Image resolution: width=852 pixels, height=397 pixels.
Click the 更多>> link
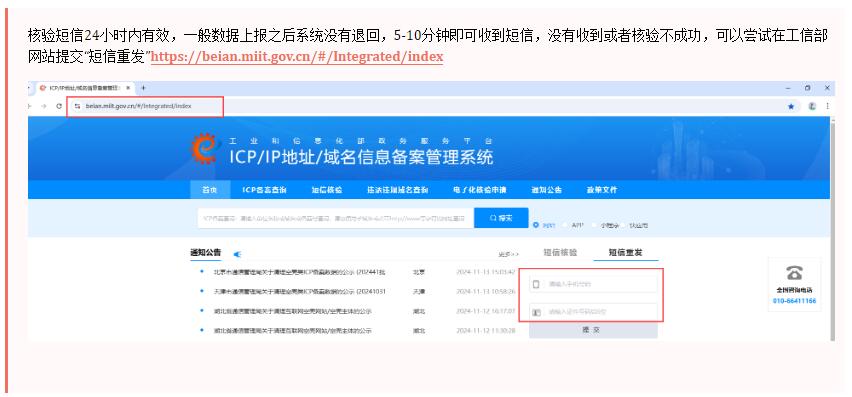[x=508, y=254]
